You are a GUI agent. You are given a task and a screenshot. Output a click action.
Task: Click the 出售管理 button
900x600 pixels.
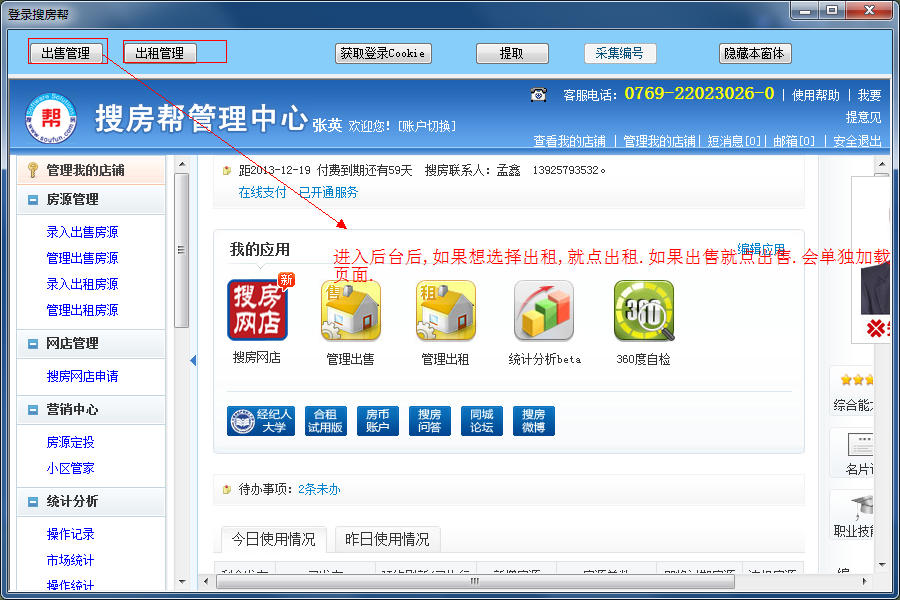click(x=65, y=53)
